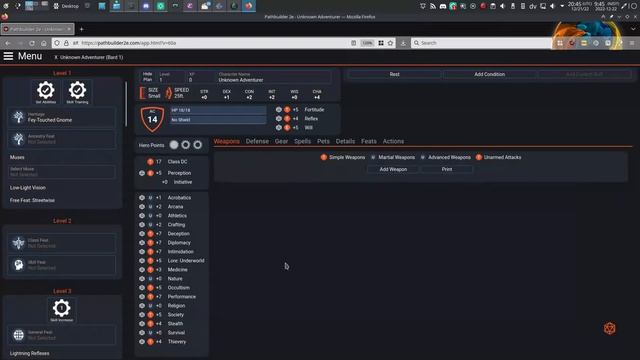The width and height of the screenshot is (640, 360).
Task: Click the Free Feat: Streetwise entry
Action: 32,200
